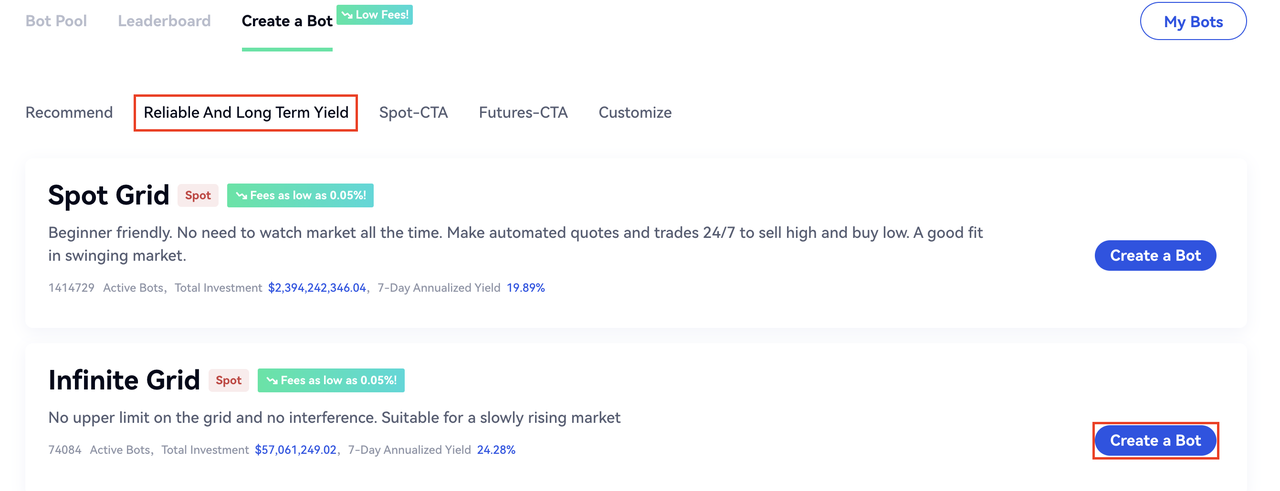Click the Infinite Grid title

(124, 380)
